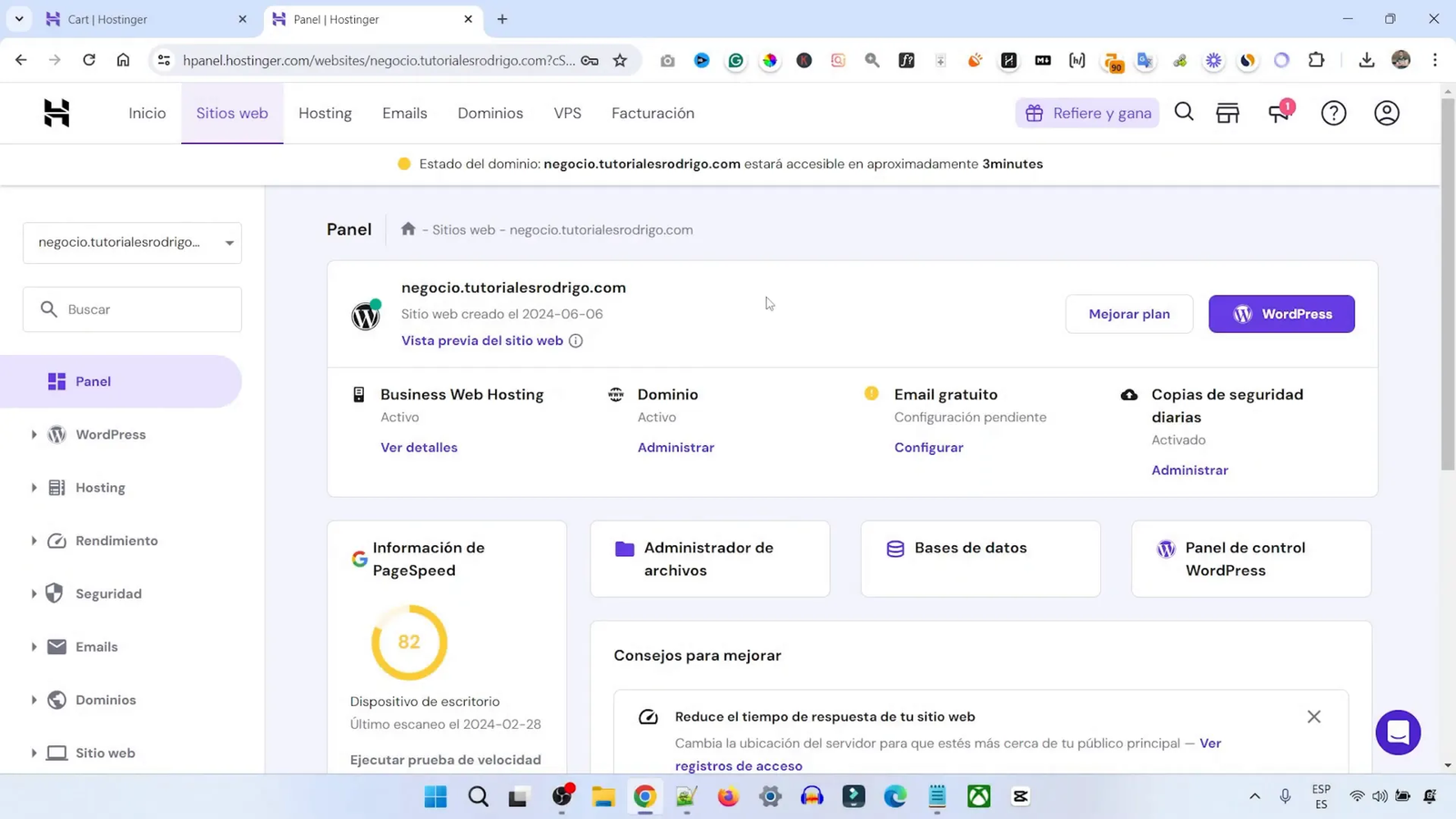Open the notifications bell with badge
Image resolution: width=1456 pixels, height=819 pixels.
tap(1279, 113)
